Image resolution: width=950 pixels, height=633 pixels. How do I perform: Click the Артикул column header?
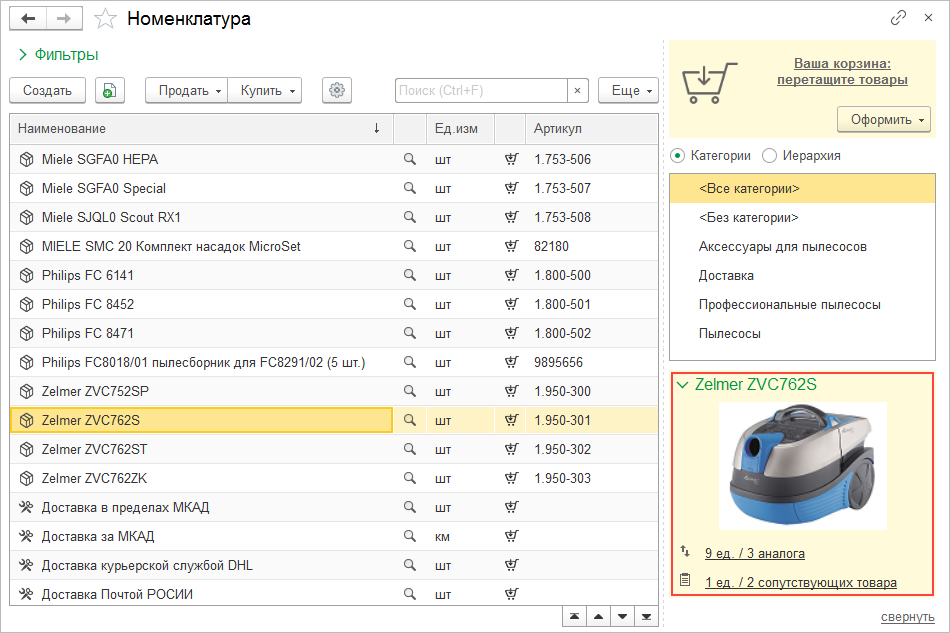click(591, 128)
